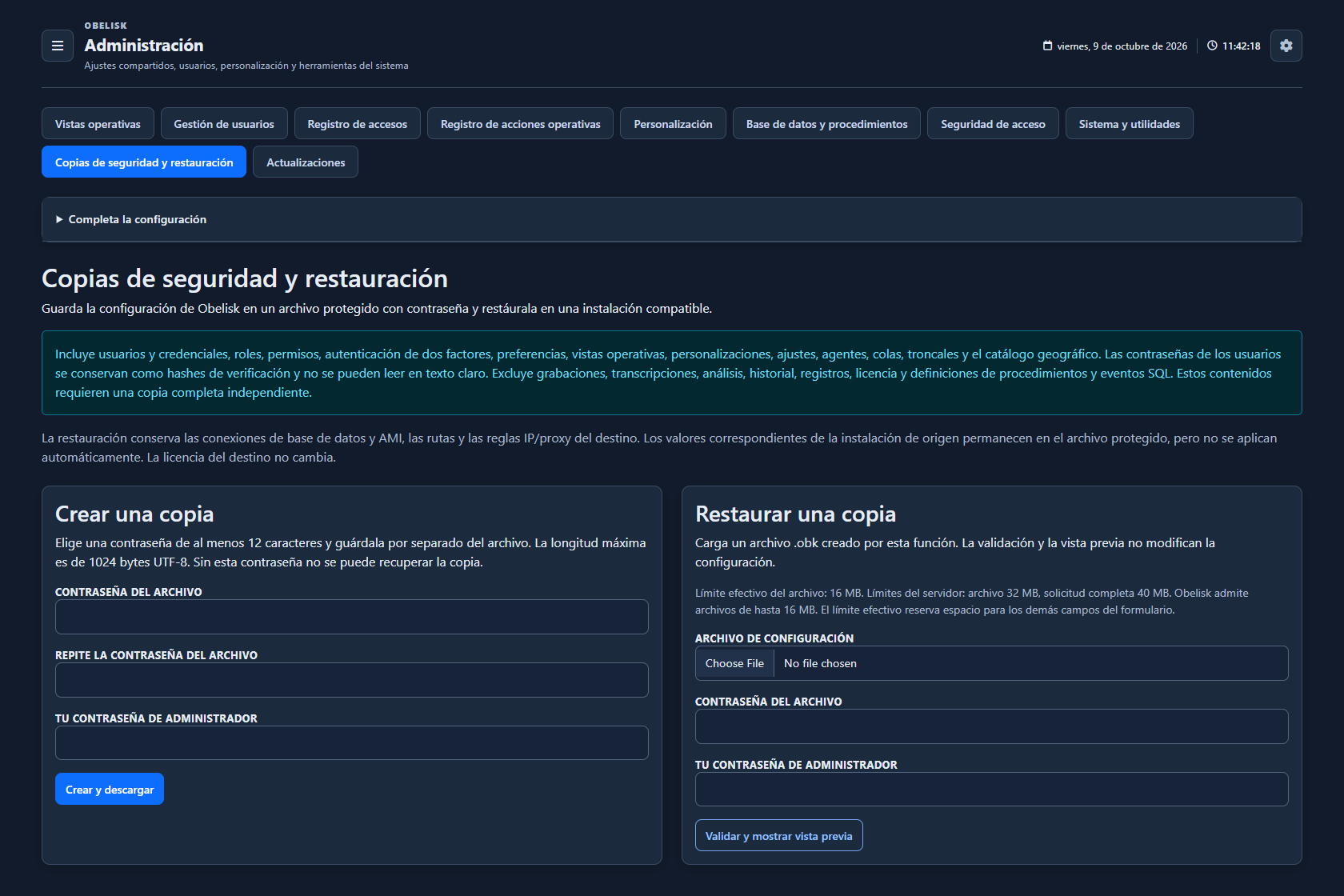1344x896 pixels.
Task: Switch to Seguridad de acceso tab
Action: [x=994, y=124]
